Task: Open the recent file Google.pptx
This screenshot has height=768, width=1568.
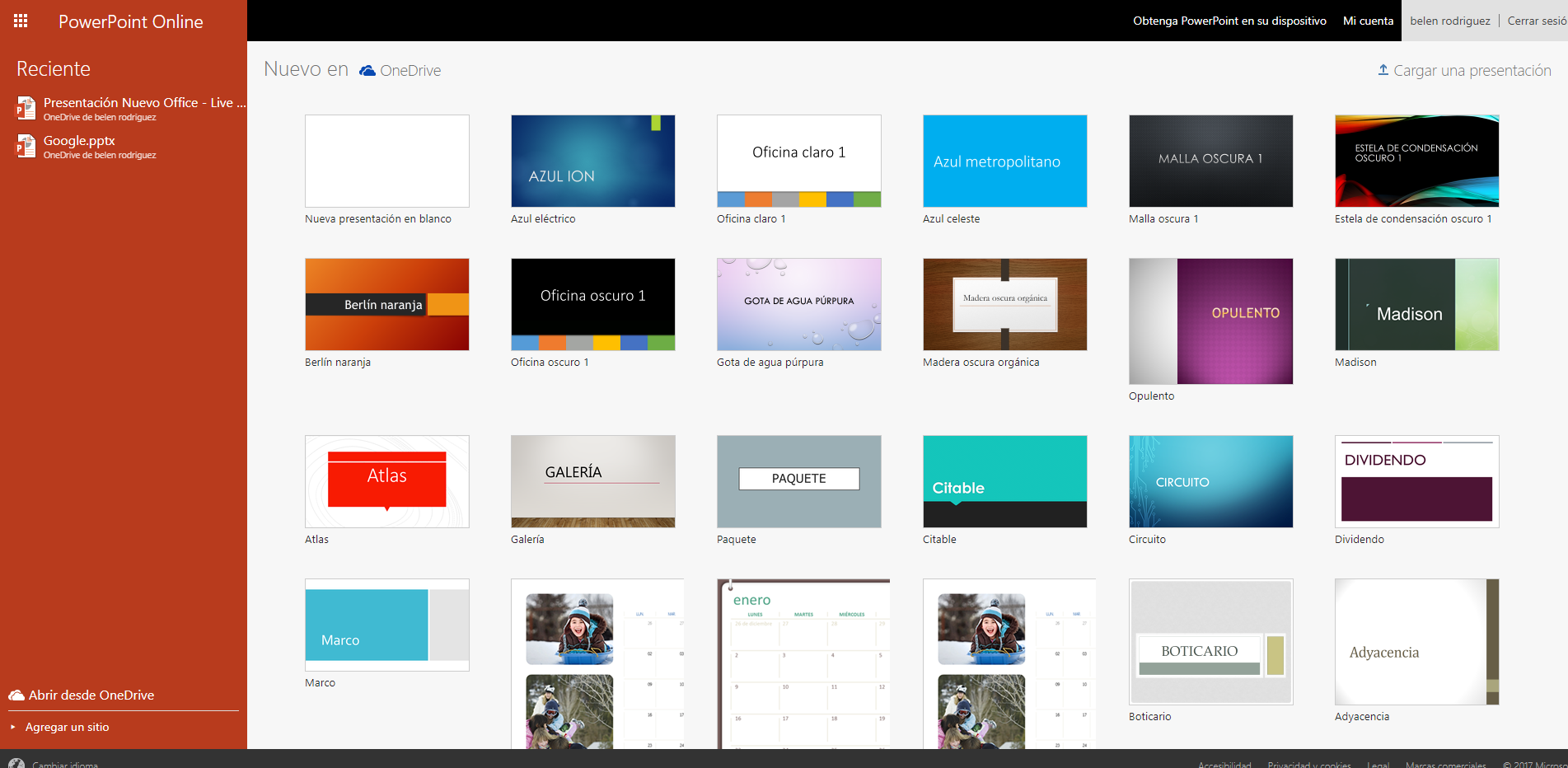Action: click(x=81, y=141)
